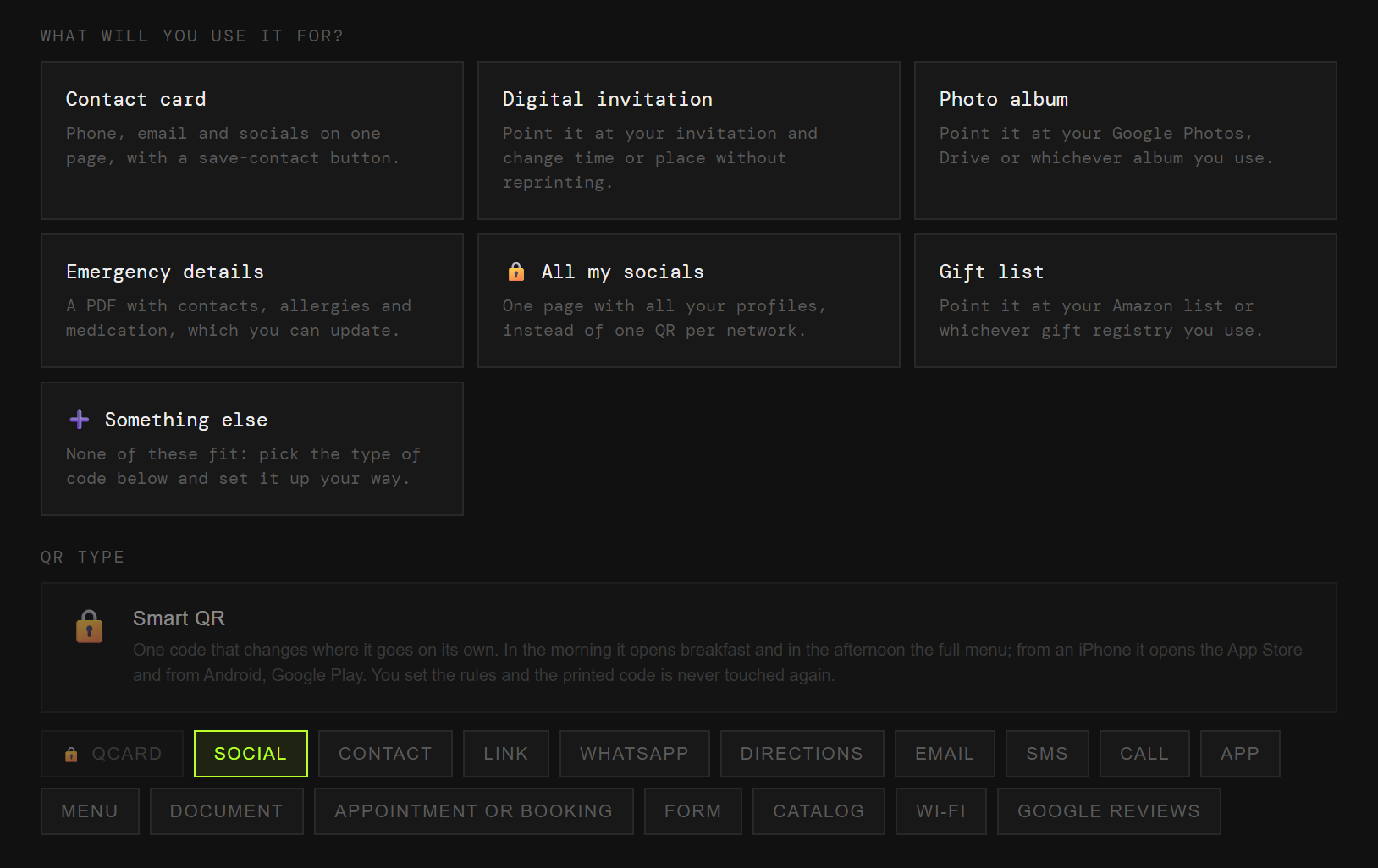This screenshot has width=1378, height=868.
Task: Select the Digital invitation card
Action: 689,140
